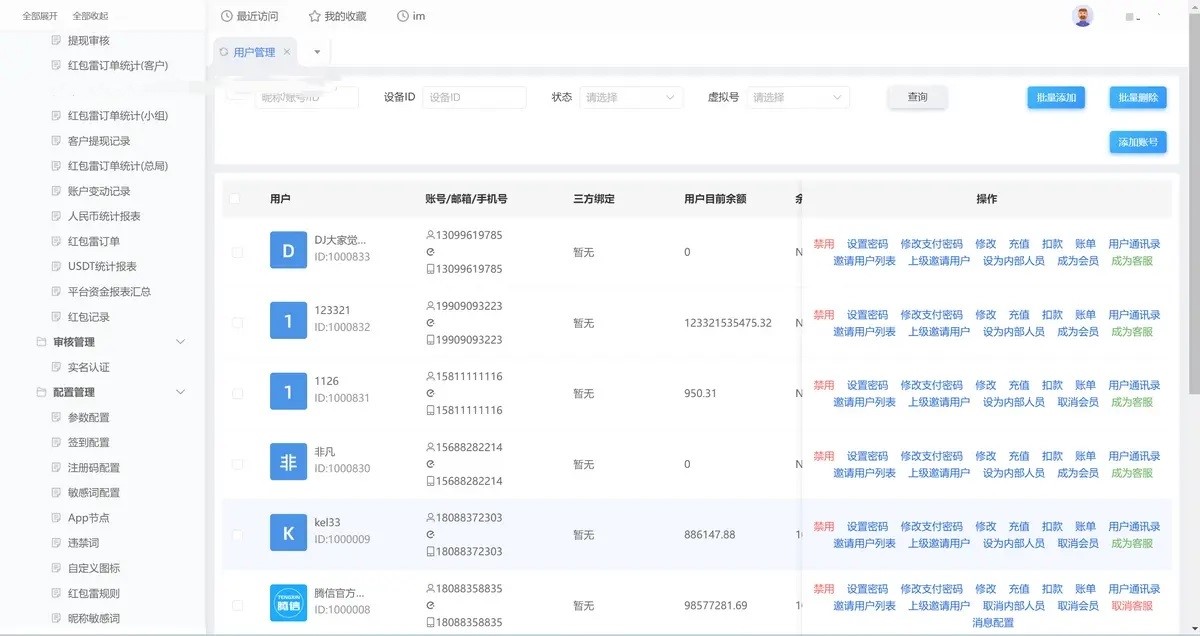The height and width of the screenshot is (636, 1200).
Task: Open the 状态 dropdown filter
Action: coord(631,98)
